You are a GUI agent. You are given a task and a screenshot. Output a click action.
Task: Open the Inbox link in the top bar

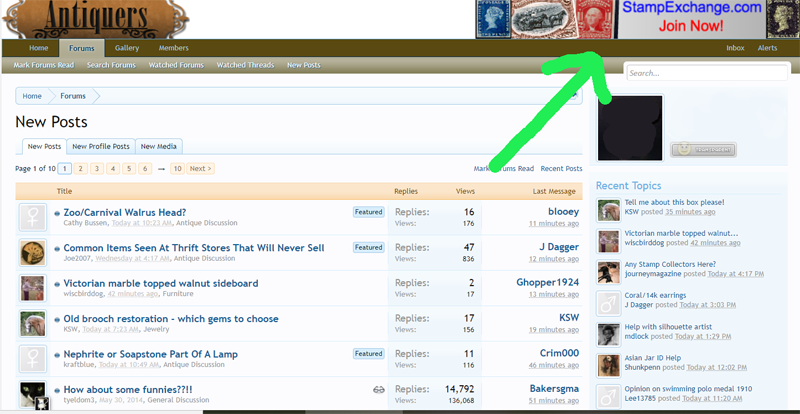pyautogui.click(x=735, y=48)
